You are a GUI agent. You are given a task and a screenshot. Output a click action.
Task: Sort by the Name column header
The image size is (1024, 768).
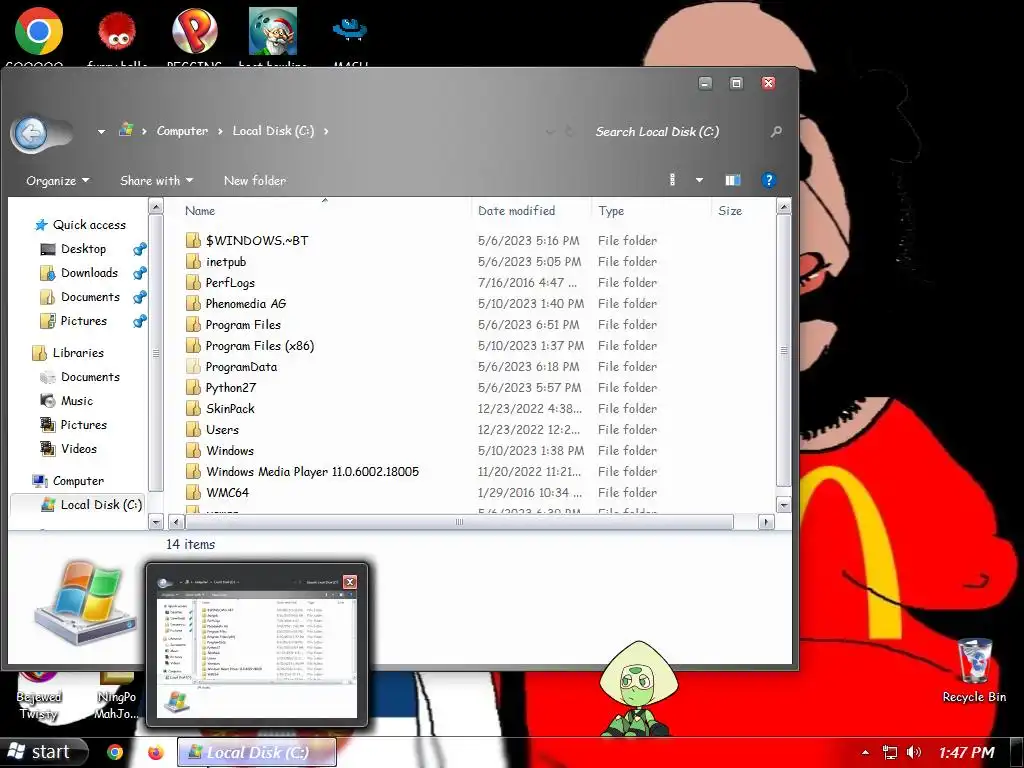(200, 210)
